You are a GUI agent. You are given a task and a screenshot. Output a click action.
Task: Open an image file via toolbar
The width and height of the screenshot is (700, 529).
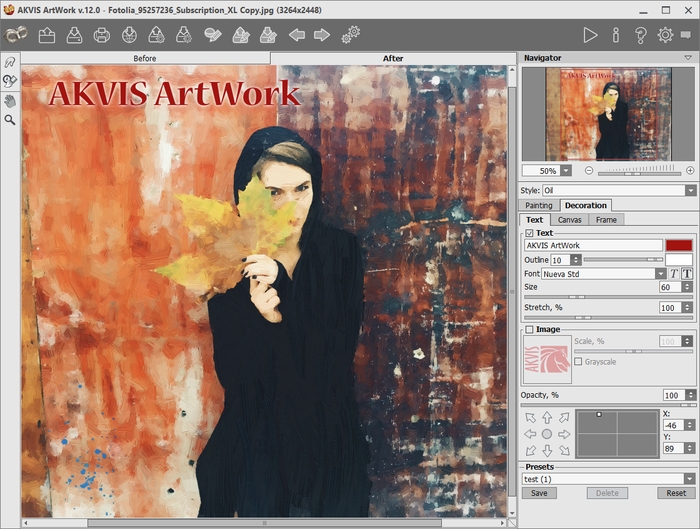[47, 35]
